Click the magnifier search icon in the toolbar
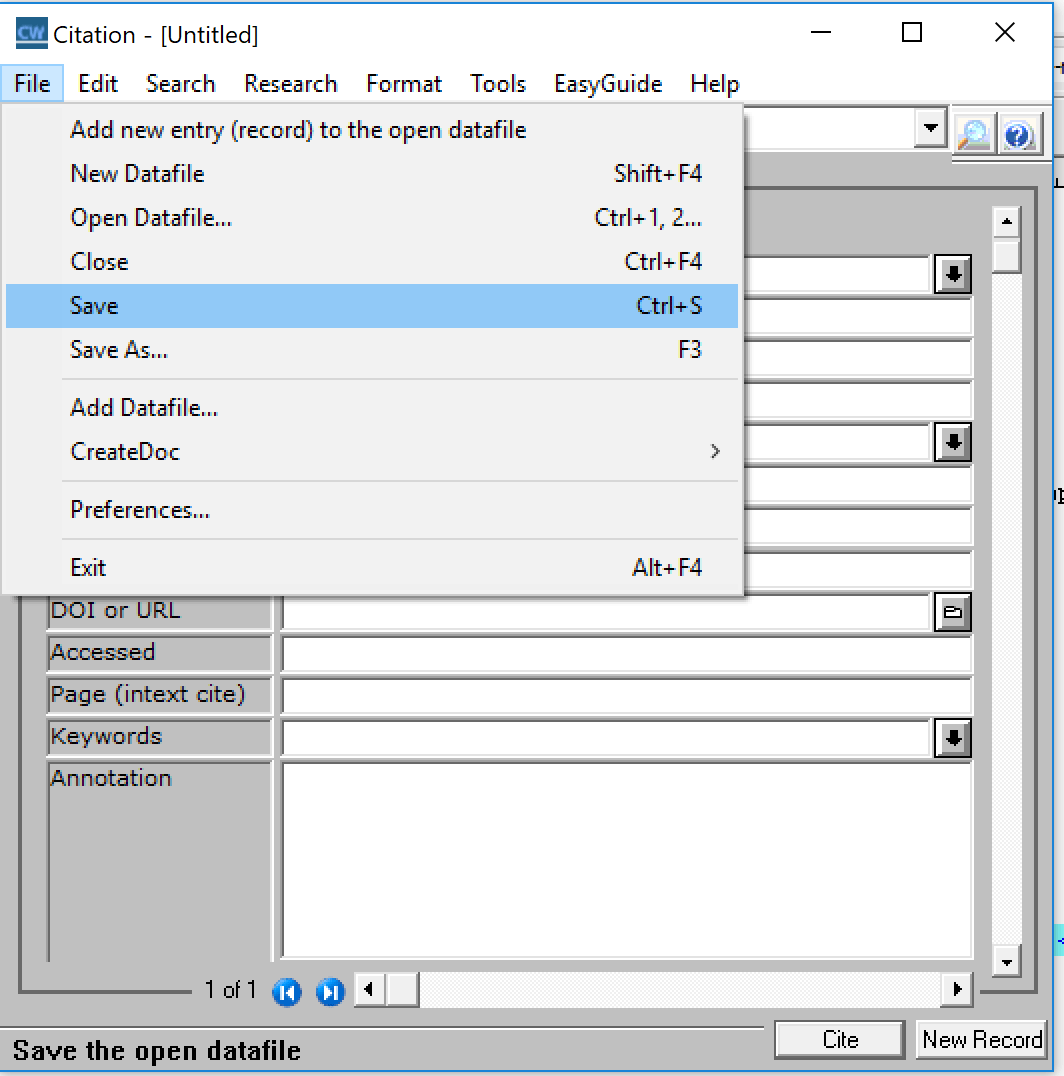Screen dimensions: 1064x1076 (973, 133)
